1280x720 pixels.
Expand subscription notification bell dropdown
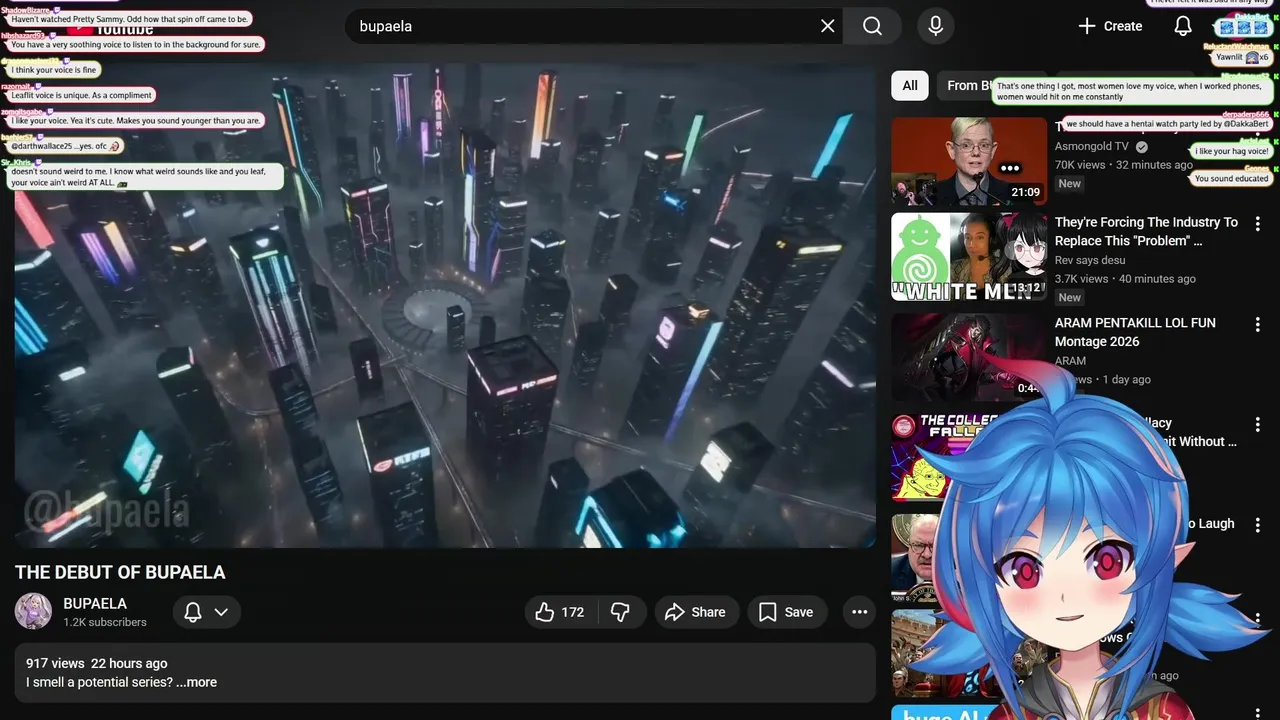click(207, 612)
